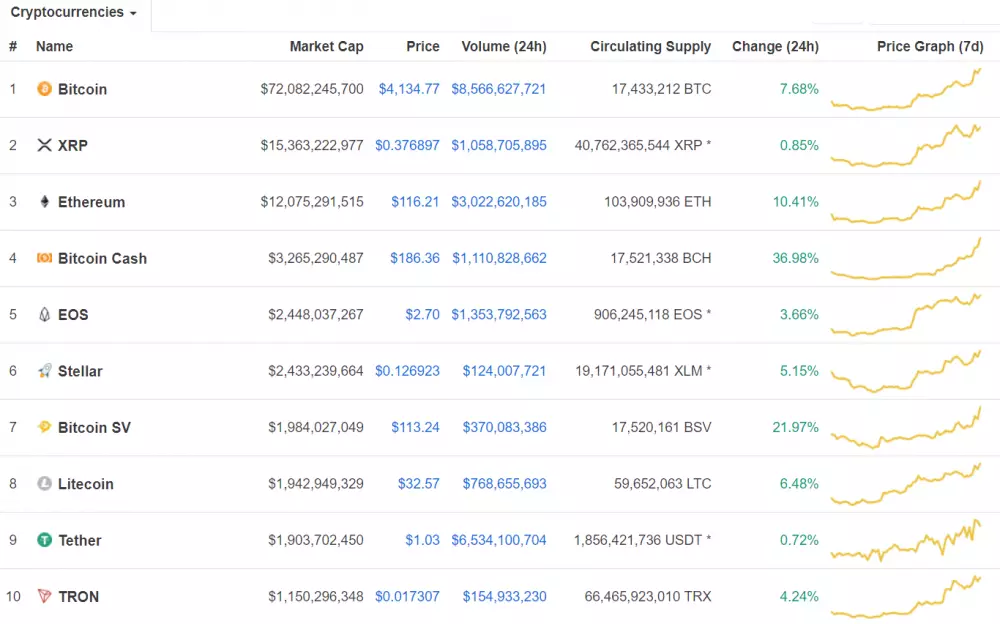Viewport: 1000px width, 624px height.
Task: Click the Bitcoin Cash logo
Action: [43, 258]
